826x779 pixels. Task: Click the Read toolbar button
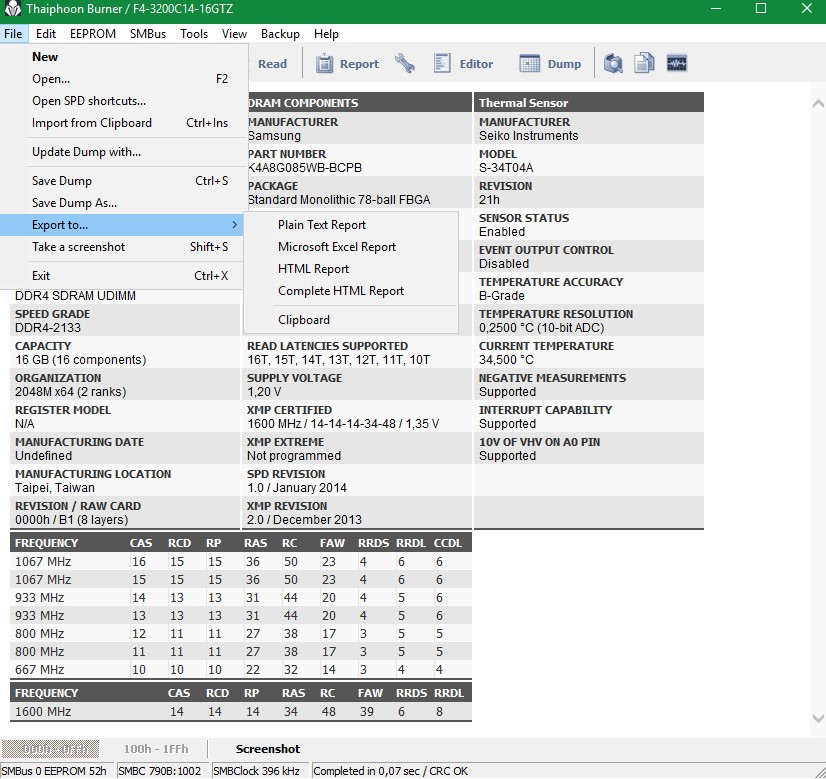pos(272,64)
